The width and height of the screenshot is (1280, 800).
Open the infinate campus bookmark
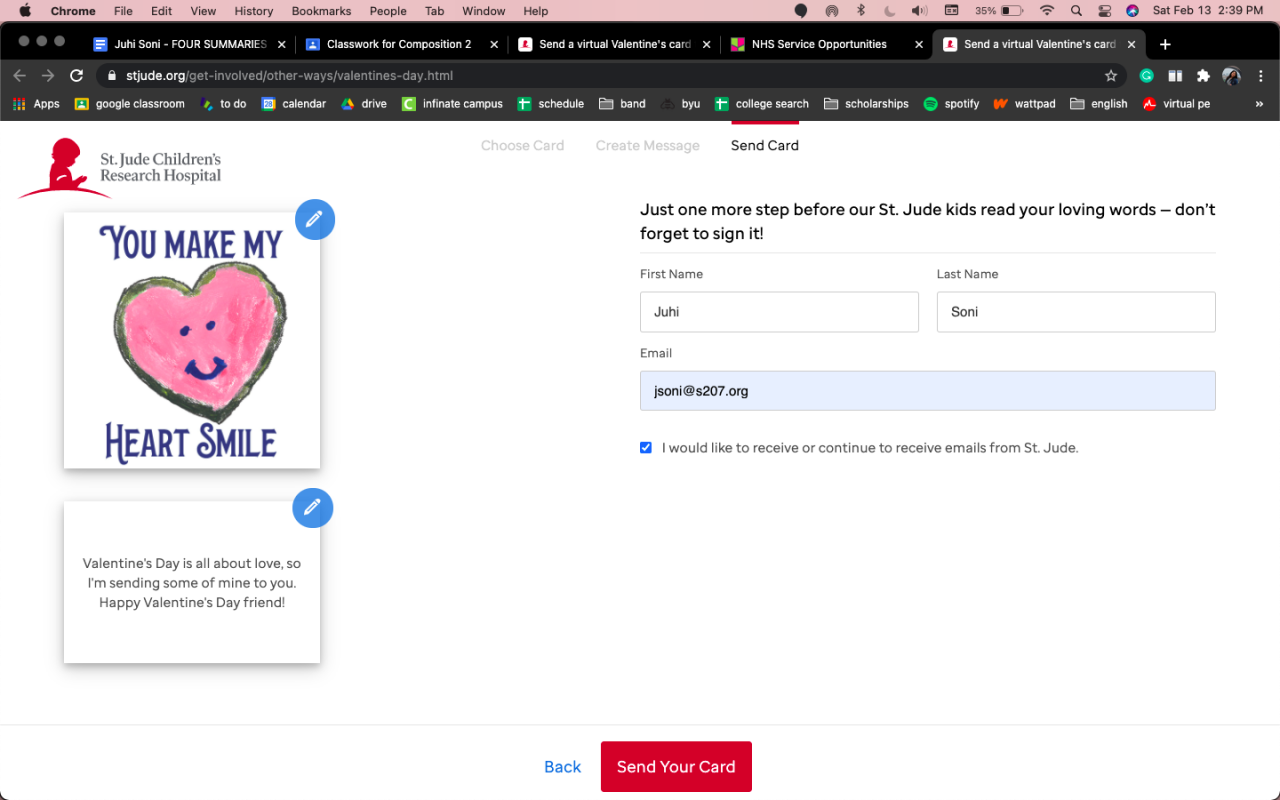[452, 104]
